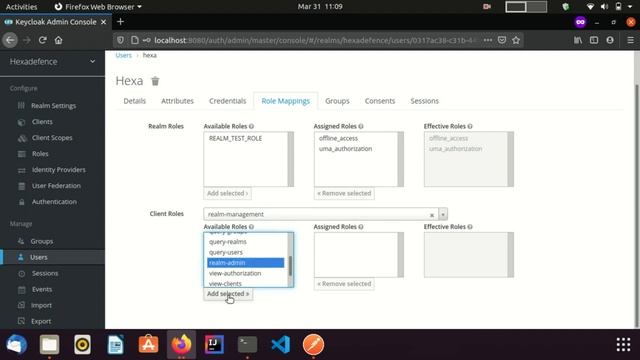
Task: Reload the page in Firefox
Action: pos(42,40)
